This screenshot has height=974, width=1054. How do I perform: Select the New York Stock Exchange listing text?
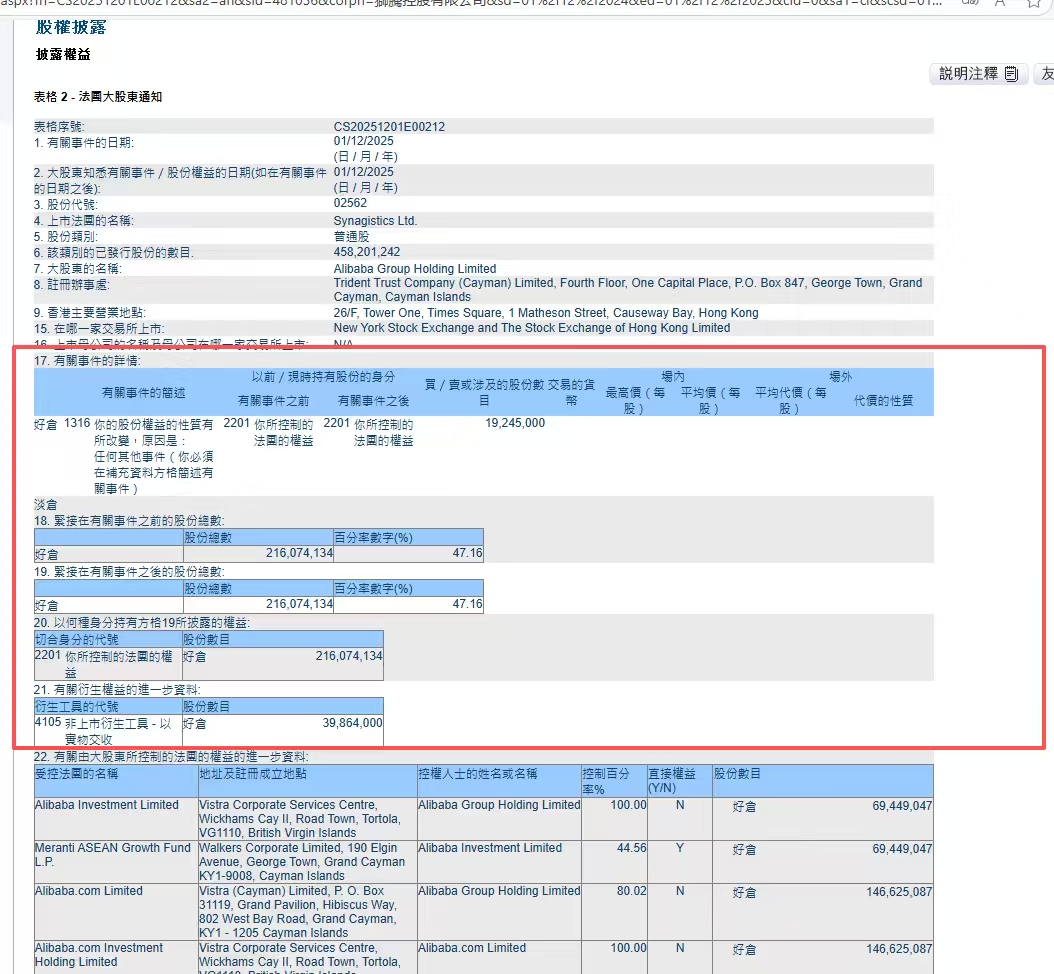pyautogui.click(x=532, y=328)
